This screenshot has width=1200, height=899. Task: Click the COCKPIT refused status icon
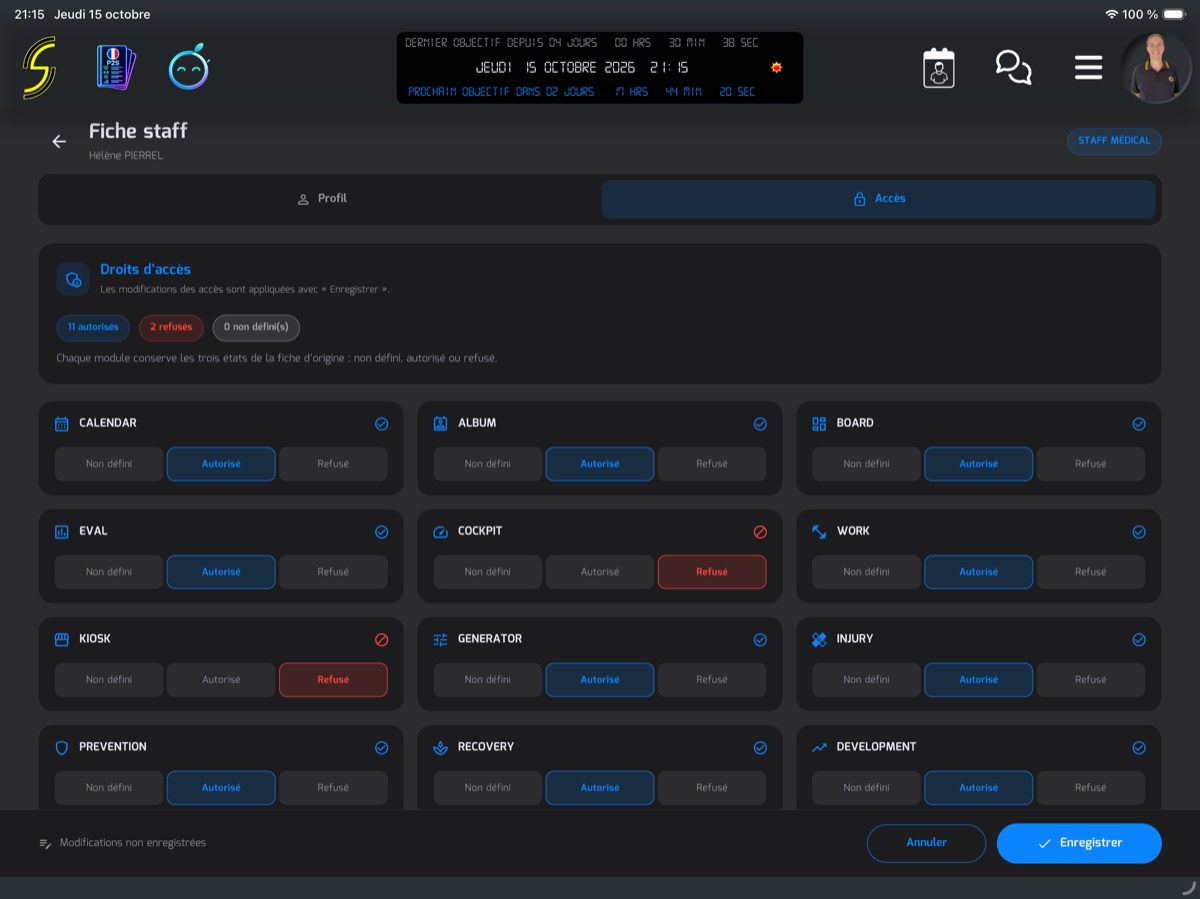[x=760, y=532]
